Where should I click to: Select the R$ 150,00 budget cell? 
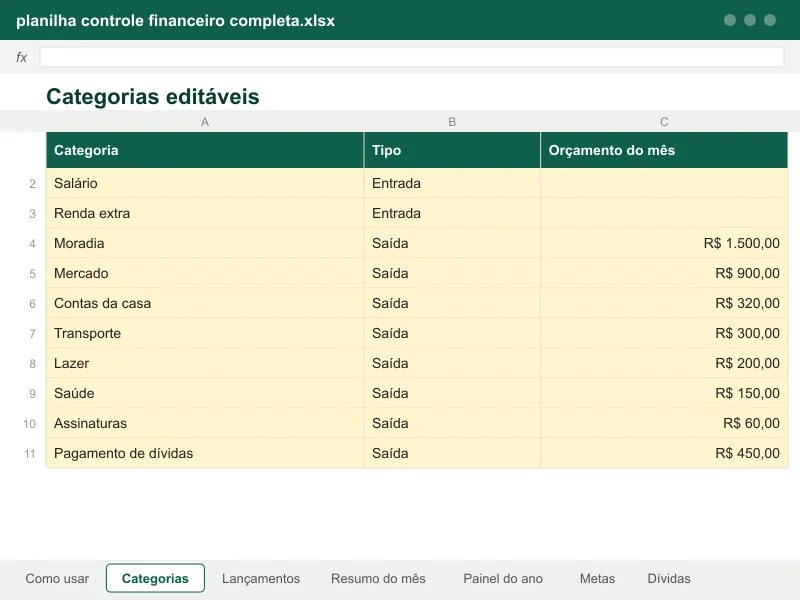click(664, 393)
